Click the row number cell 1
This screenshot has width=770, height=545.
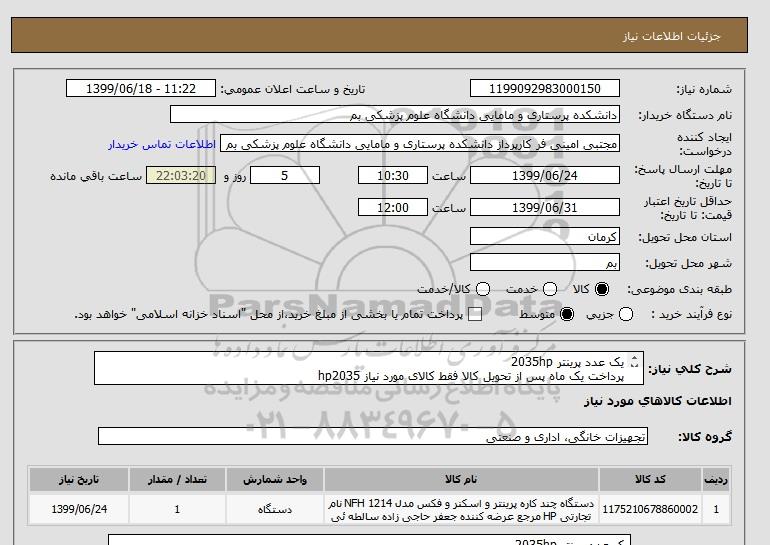pos(716,509)
